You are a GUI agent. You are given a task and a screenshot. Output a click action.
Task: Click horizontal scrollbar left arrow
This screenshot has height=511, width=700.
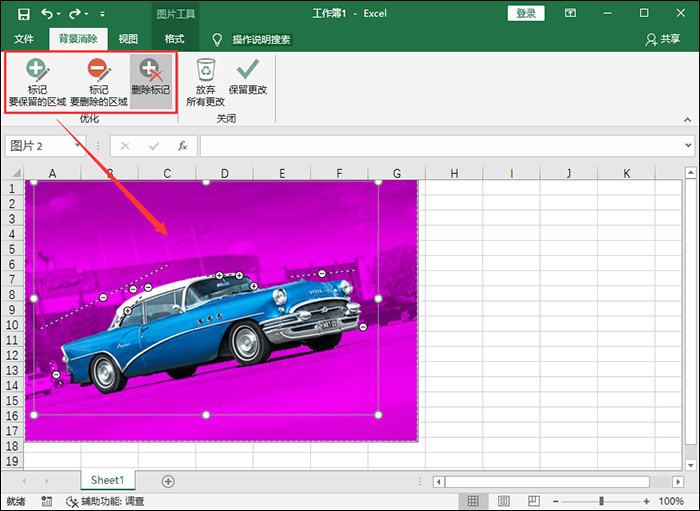coord(439,482)
